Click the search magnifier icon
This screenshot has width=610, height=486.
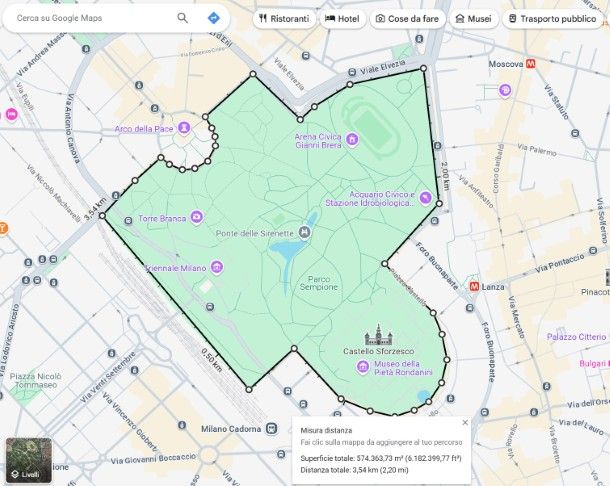click(x=182, y=18)
